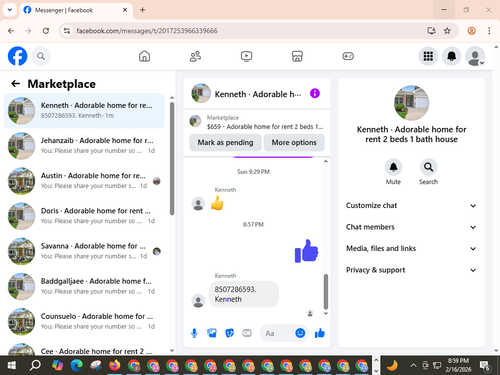Click Kenneth's avatar beside phone number message
This screenshot has height=375, width=500.
(x=198, y=301)
